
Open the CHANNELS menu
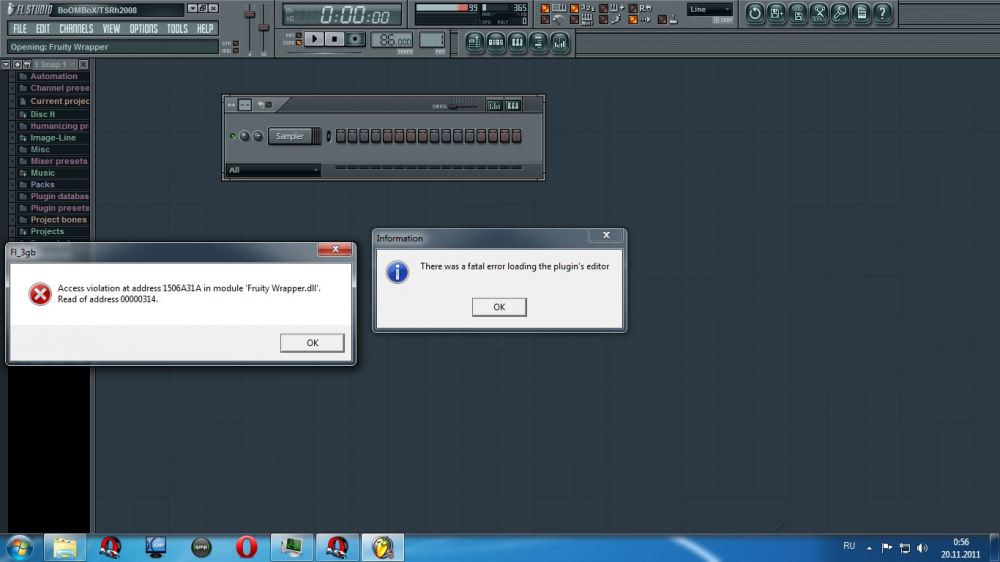coord(76,29)
